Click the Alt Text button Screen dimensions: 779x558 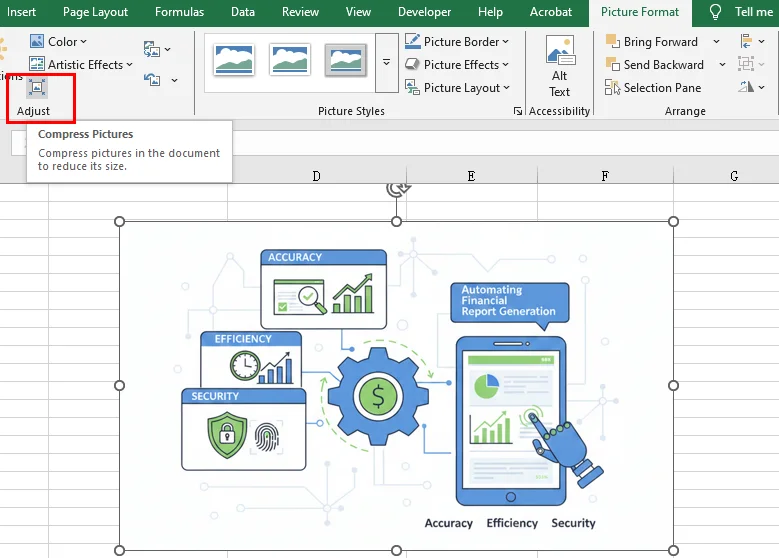tap(559, 67)
